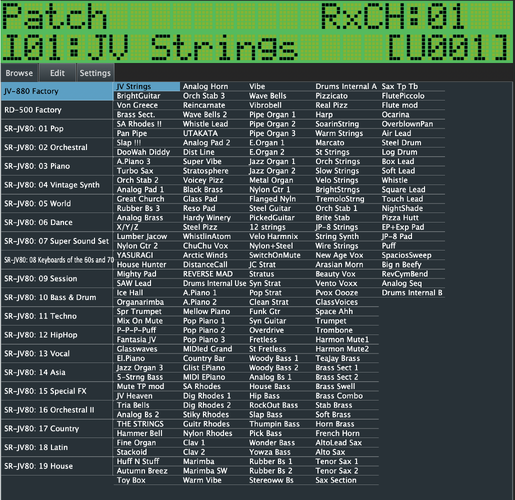Choose SR-JV80: 15 Special FX bank
The width and height of the screenshot is (515, 500).
[57, 391]
